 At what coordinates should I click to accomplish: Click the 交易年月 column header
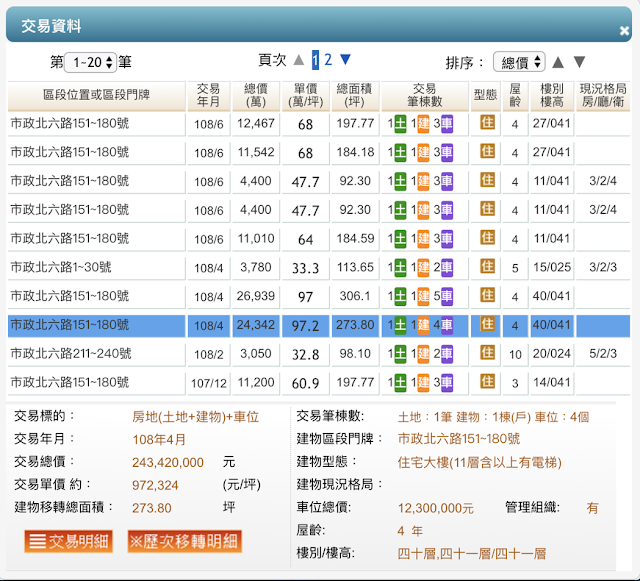(209, 96)
